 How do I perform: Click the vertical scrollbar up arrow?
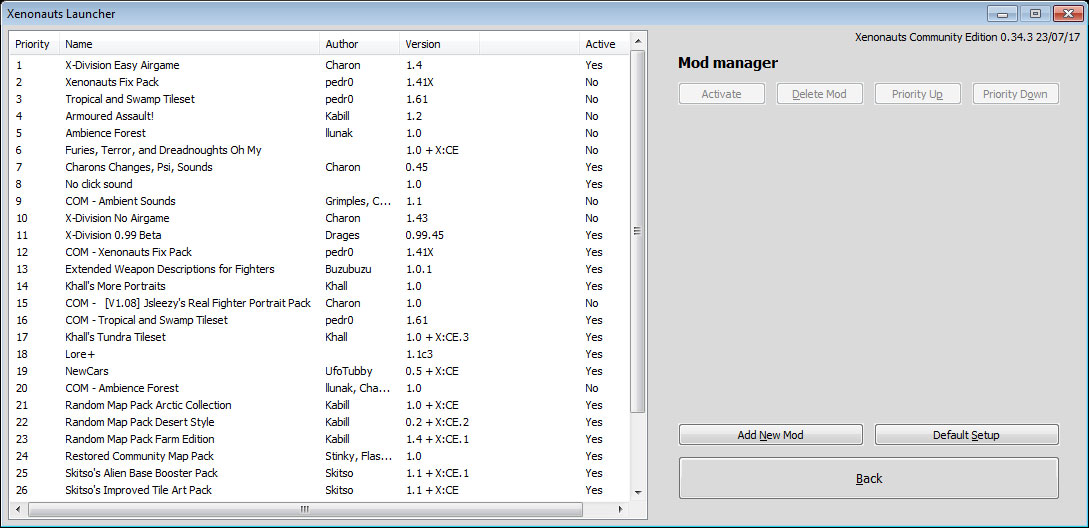(638, 41)
